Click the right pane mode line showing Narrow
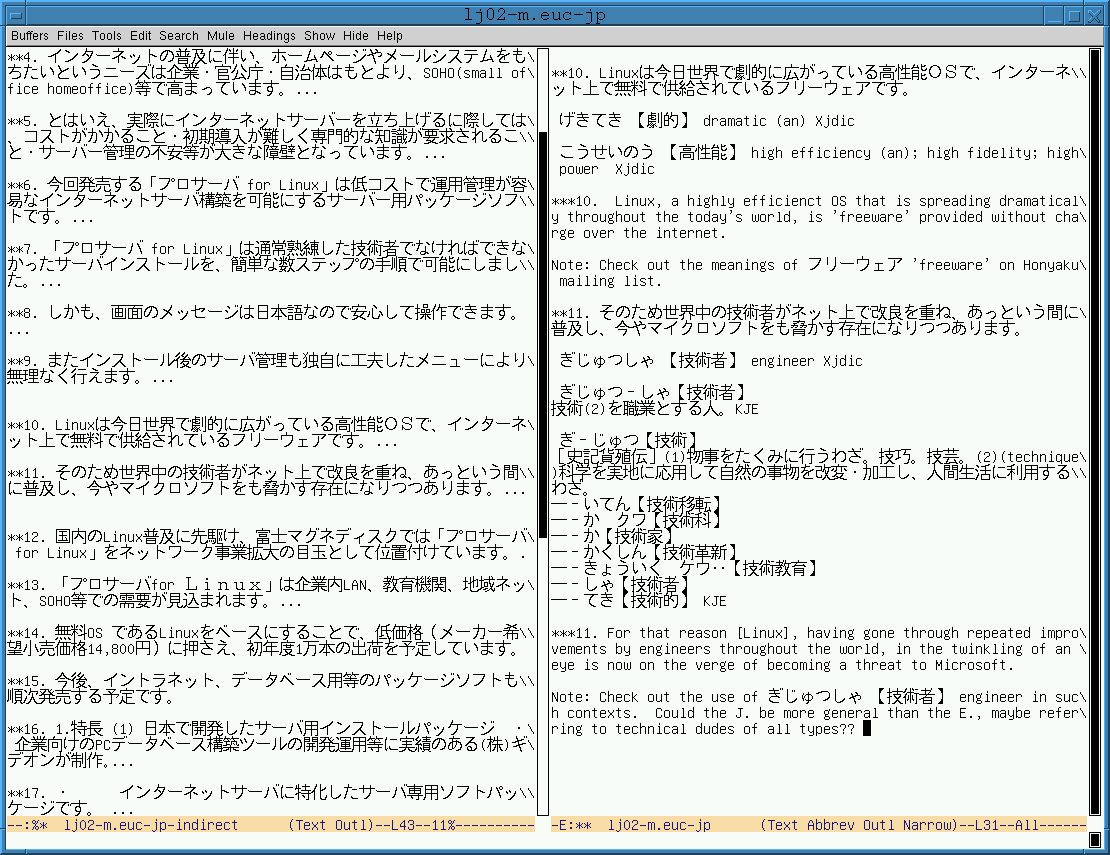This screenshot has height=855, width=1110. click(x=818, y=825)
